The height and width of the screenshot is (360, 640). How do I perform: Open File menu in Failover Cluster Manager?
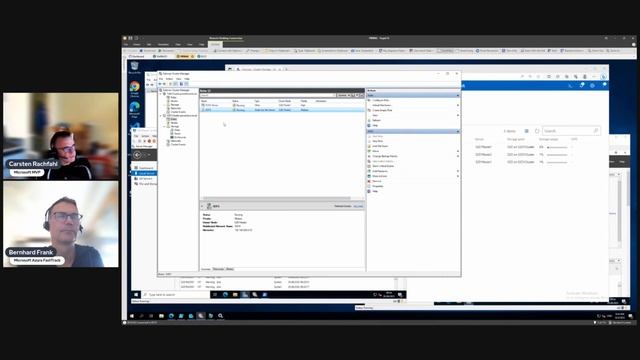point(161,79)
